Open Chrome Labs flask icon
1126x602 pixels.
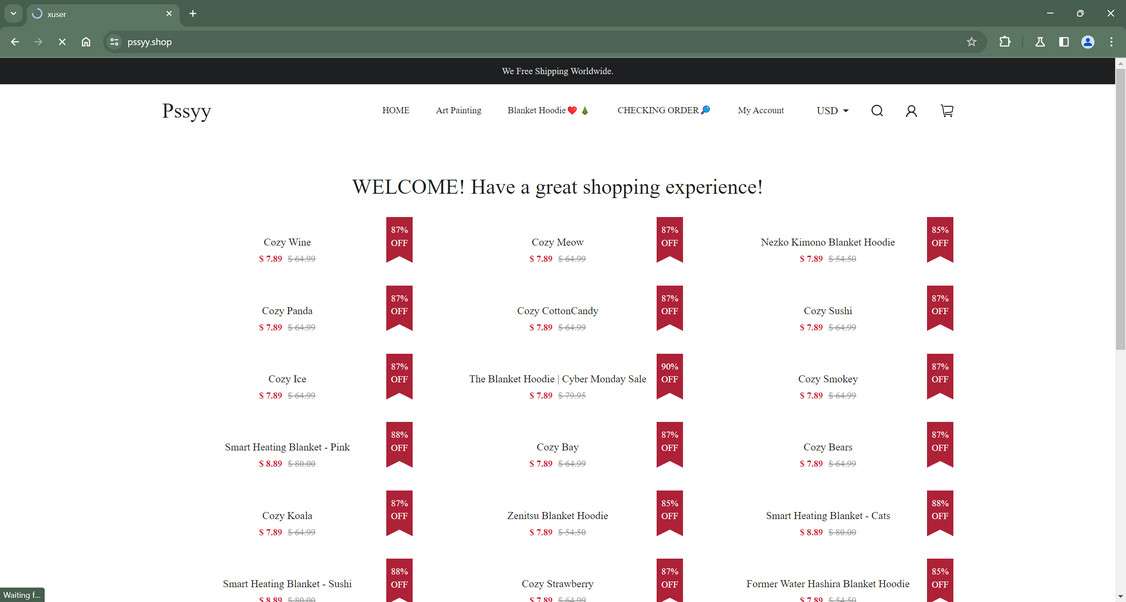pyautogui.click(x=1040, y=42)
